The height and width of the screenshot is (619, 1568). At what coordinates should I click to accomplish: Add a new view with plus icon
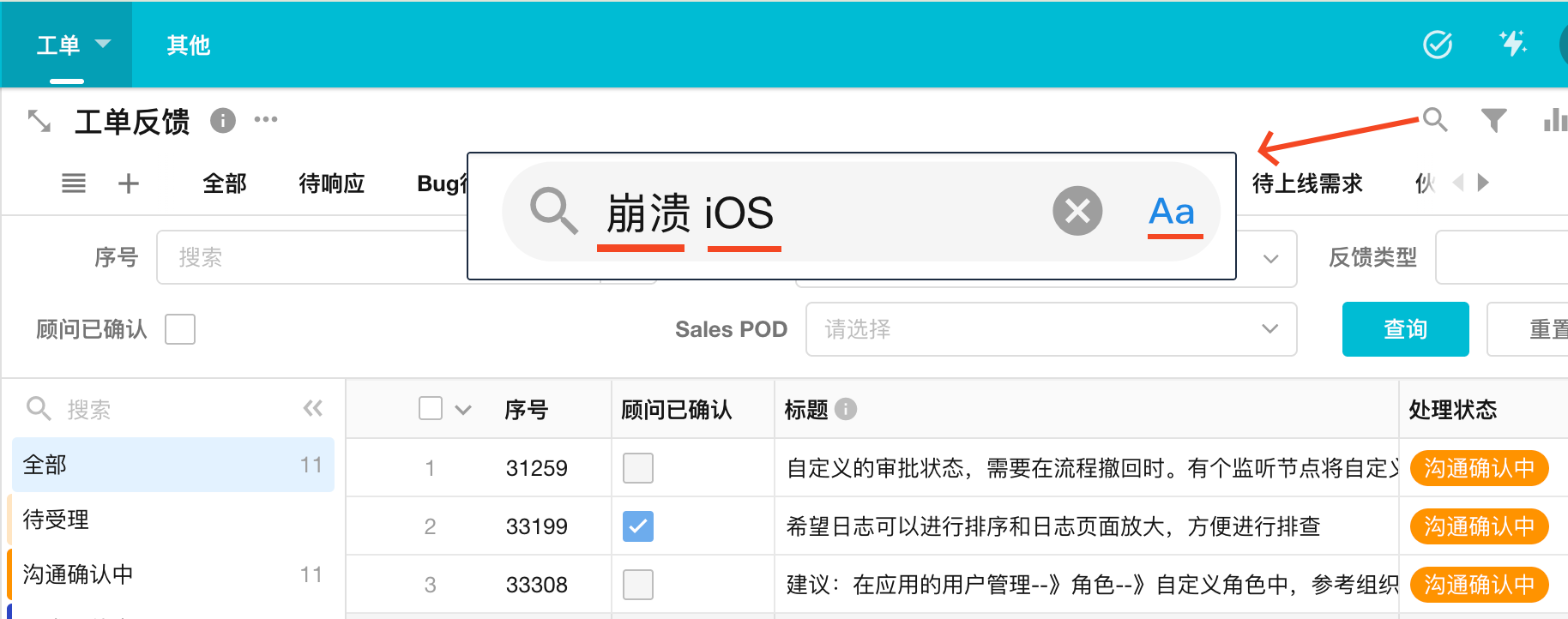point(129,183)
